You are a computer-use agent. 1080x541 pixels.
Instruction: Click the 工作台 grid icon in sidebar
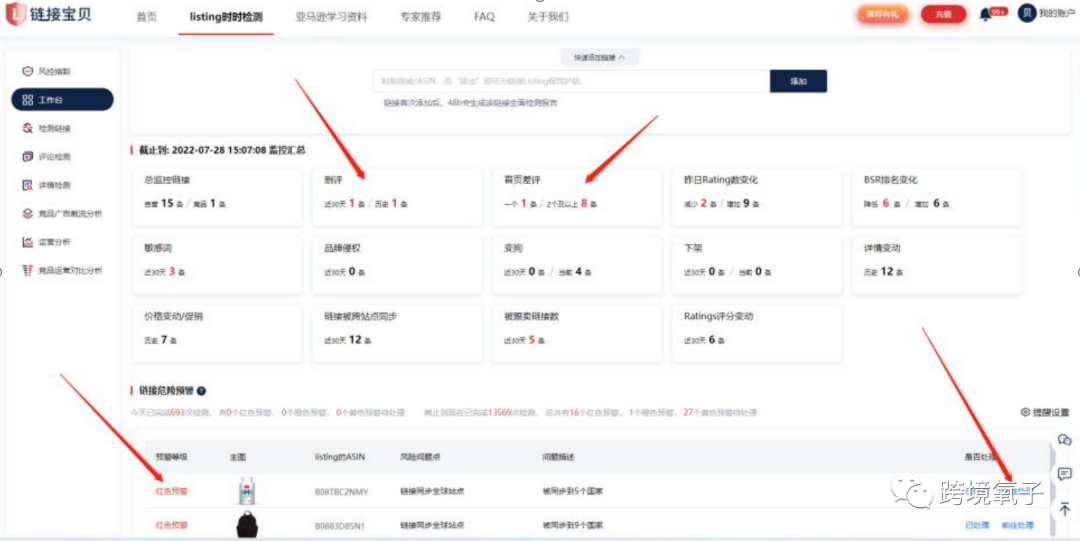point(28,100)
